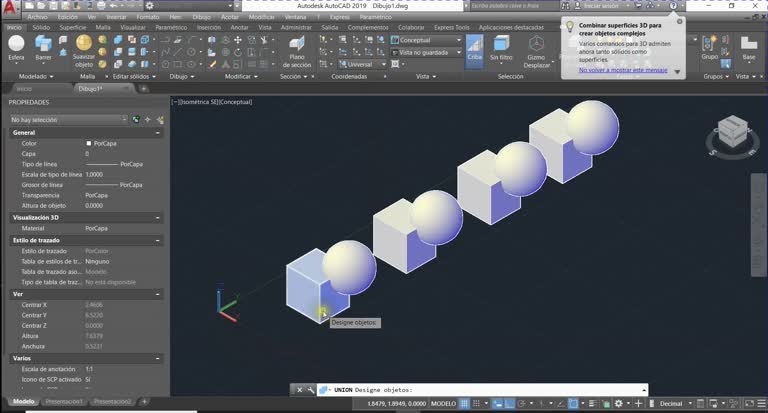Image resolution: width=768 pixels, height=413 pixels.
Task: Click the move tool in Modificar panel
Action: (x=238, y=40)
